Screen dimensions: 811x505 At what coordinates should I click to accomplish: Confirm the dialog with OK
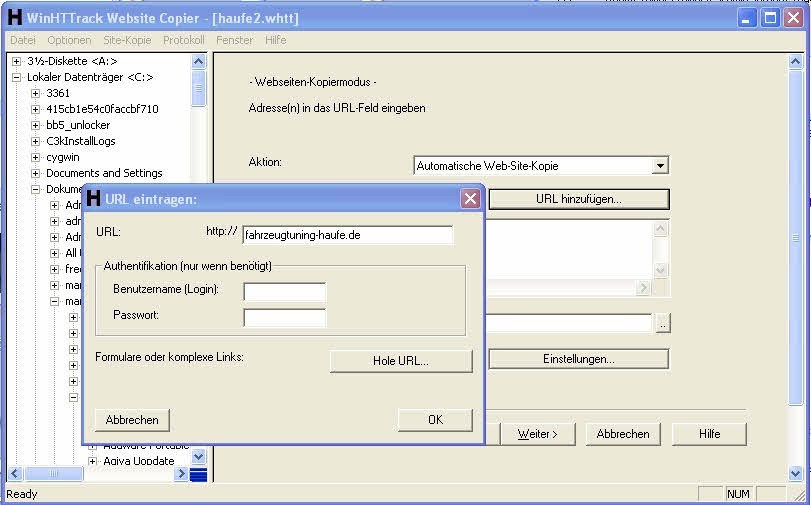[x=435, y=420]
